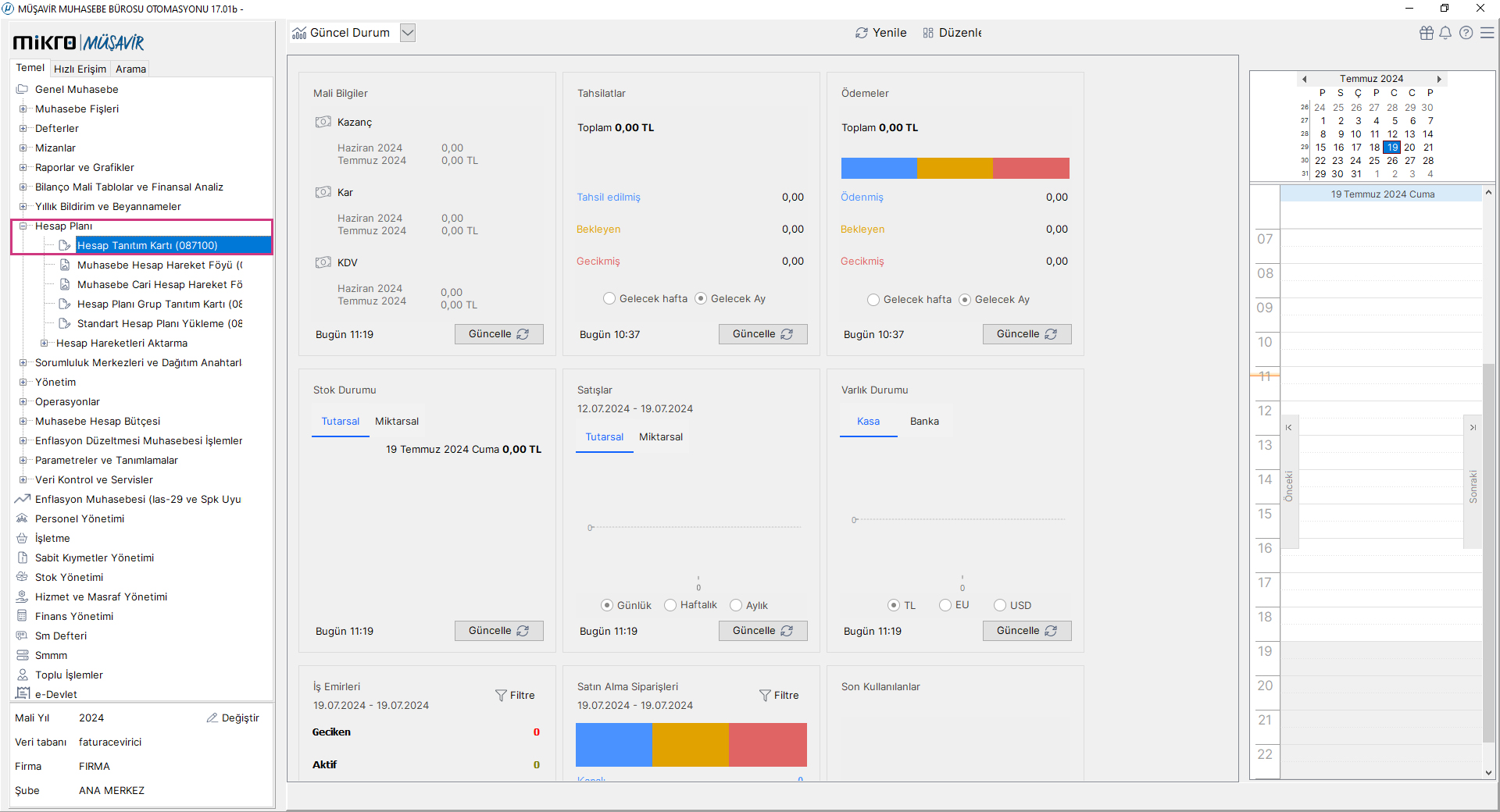The image size is (1500, 812).
Task: Click Enflasyon Muhasebesi trend icon
Action: 23,499
